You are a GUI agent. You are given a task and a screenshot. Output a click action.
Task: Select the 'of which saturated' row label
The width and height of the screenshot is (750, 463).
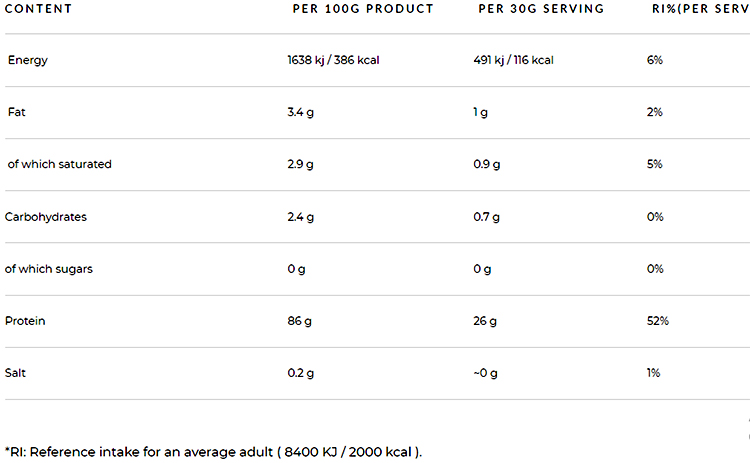(x=59, y=164)
